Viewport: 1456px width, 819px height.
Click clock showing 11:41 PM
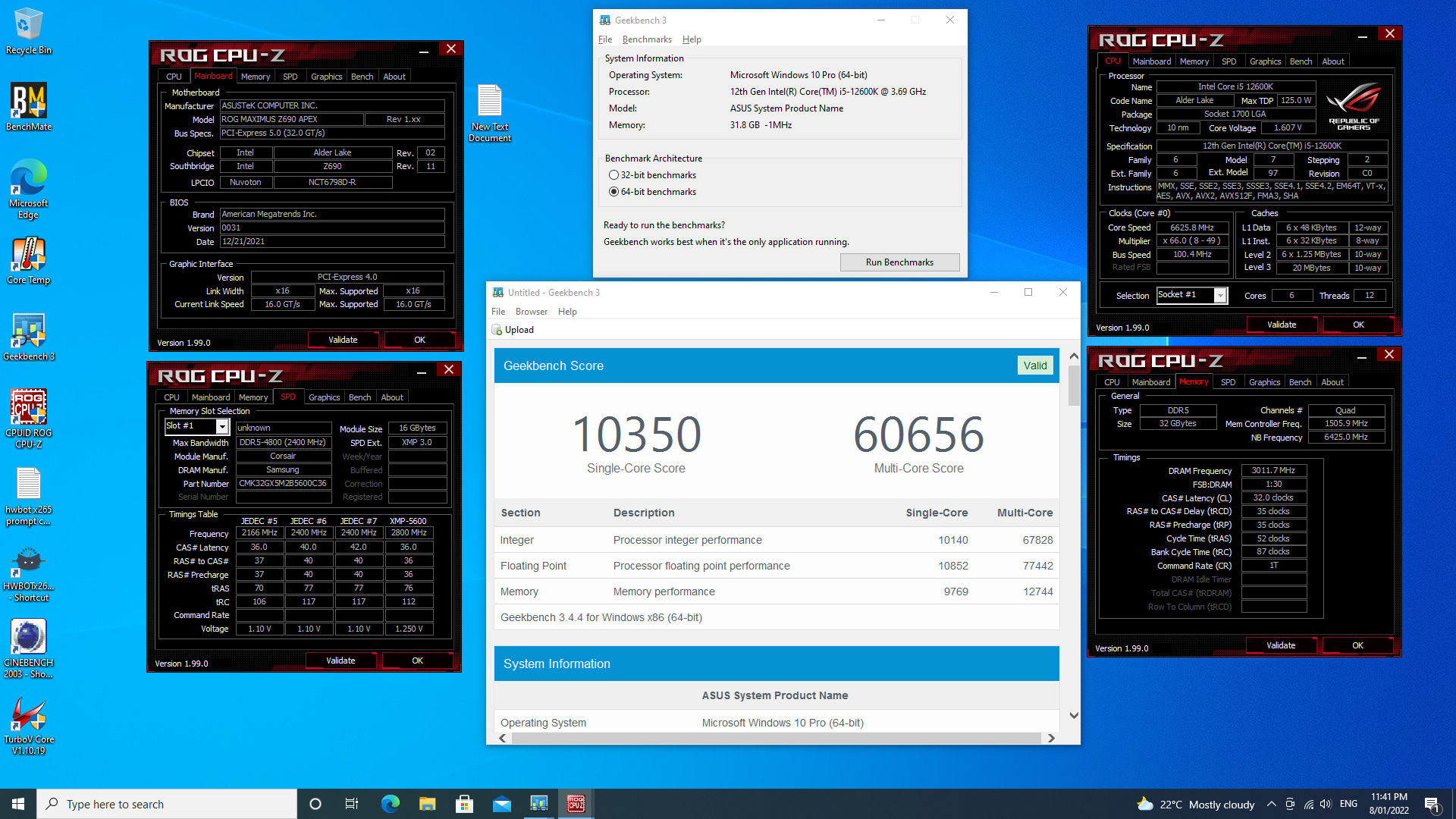[1389, 804]
